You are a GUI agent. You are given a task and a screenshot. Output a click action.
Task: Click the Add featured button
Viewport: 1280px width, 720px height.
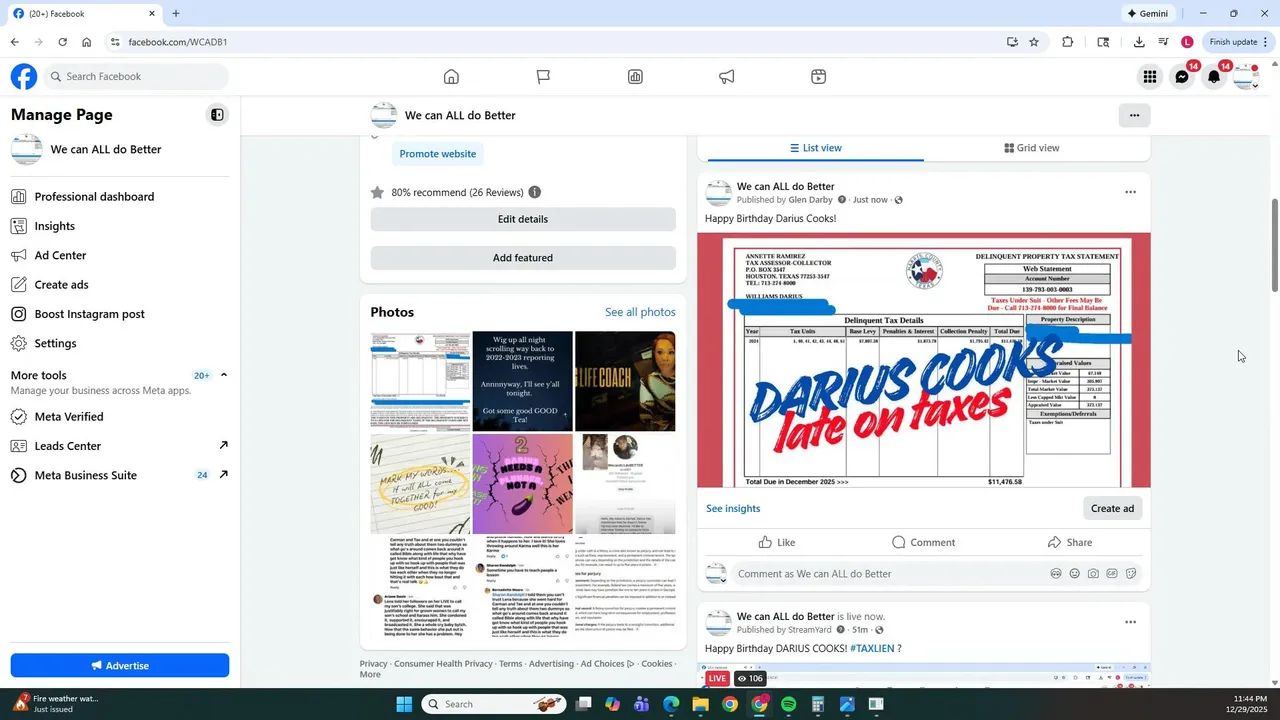(523, 258)
